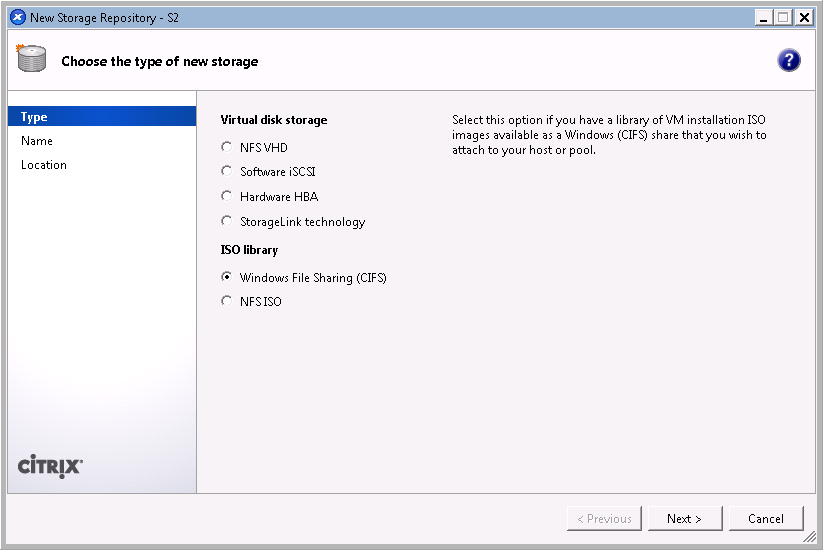
Task: Click the CIFS share description text
Action: (x=609, y=135)
